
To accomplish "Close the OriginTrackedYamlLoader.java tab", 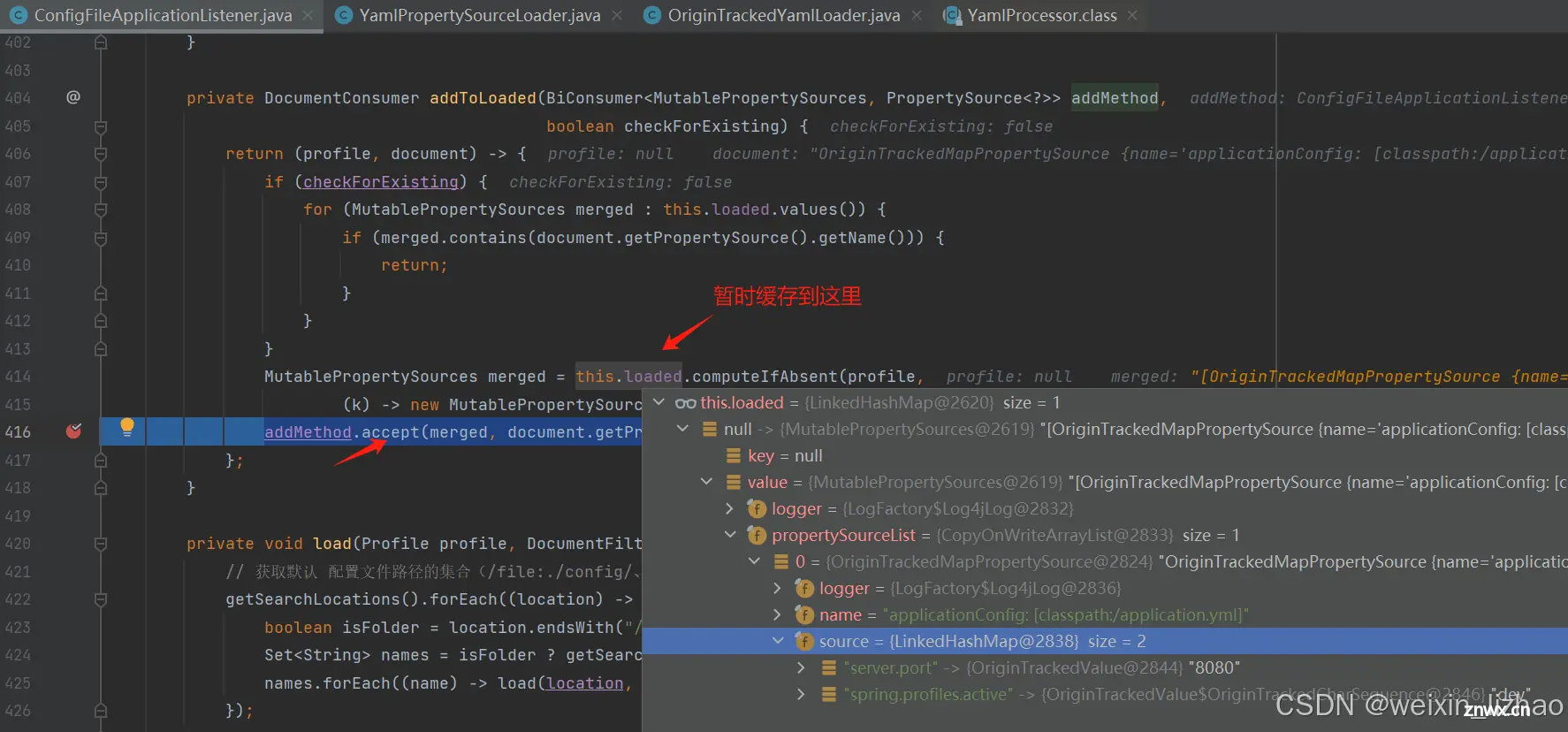I will (917, 15).
